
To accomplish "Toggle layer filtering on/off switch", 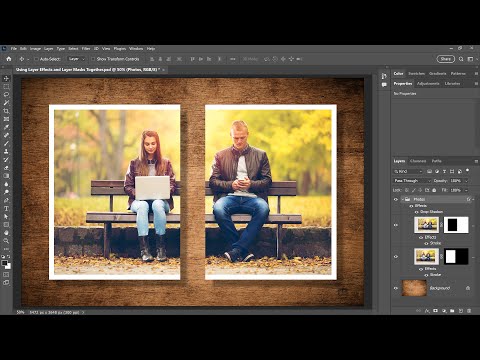I will point(468,170).
